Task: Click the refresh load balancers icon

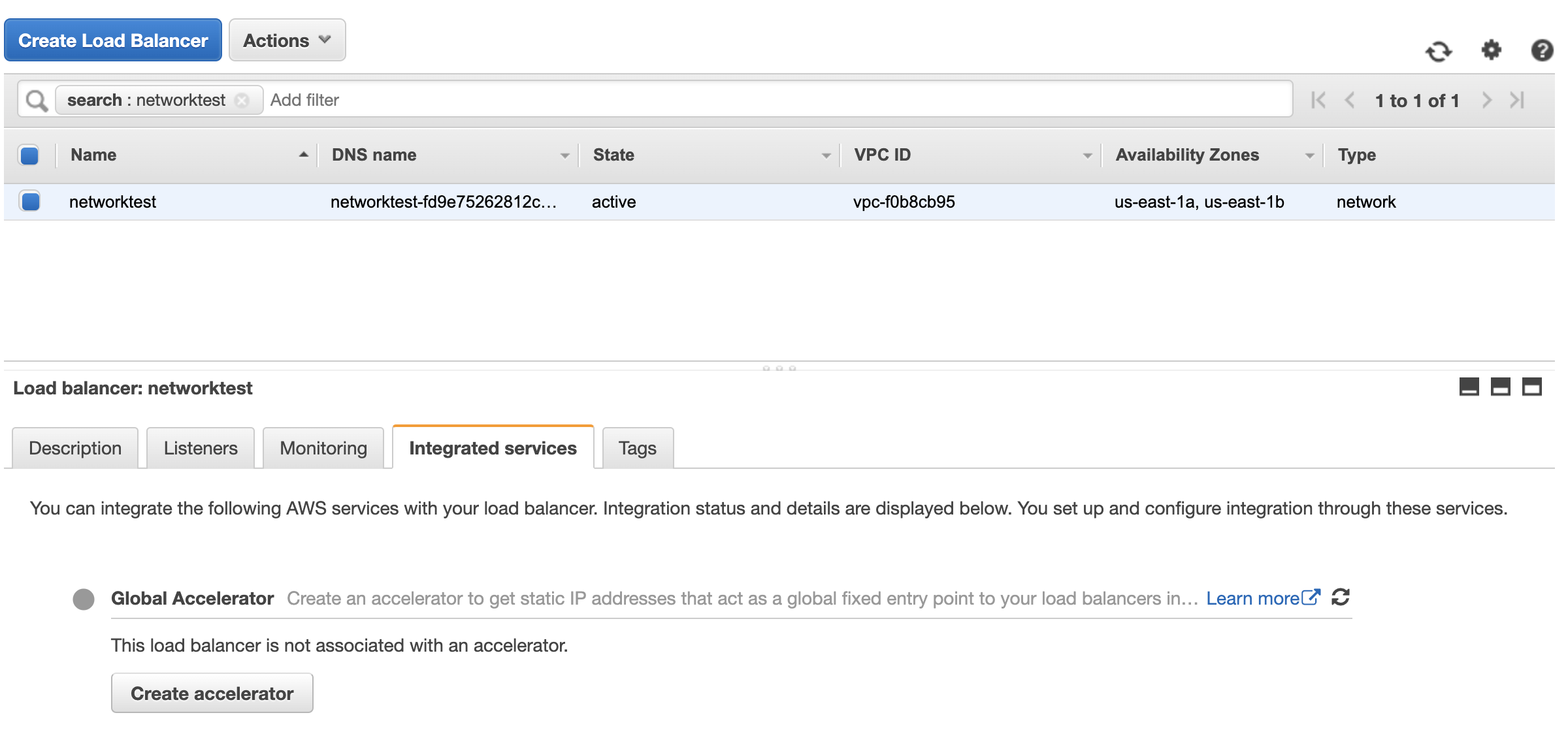Action: [1438, 51]
